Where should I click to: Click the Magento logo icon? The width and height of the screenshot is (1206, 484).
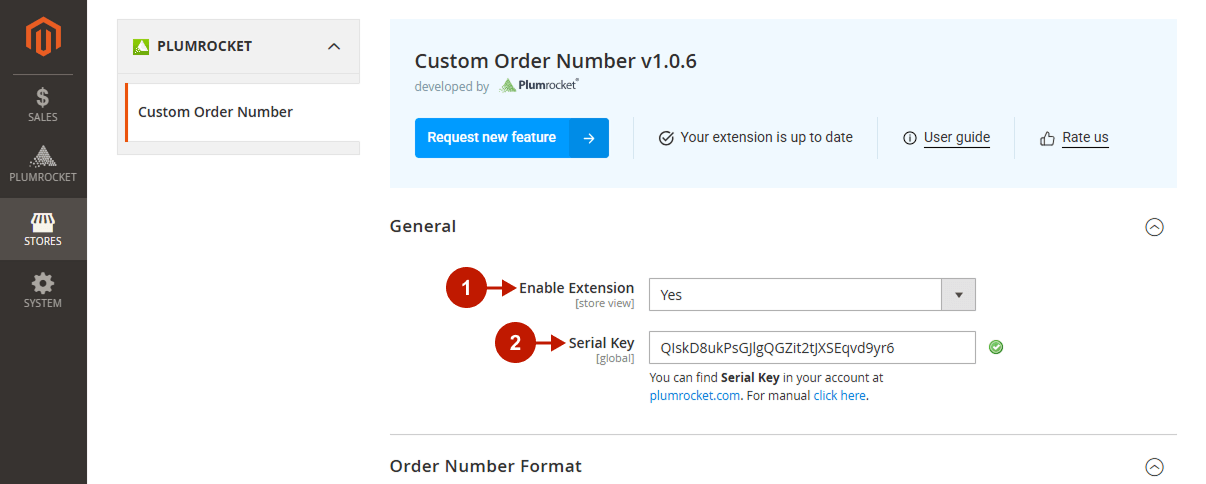click(43, 37)
